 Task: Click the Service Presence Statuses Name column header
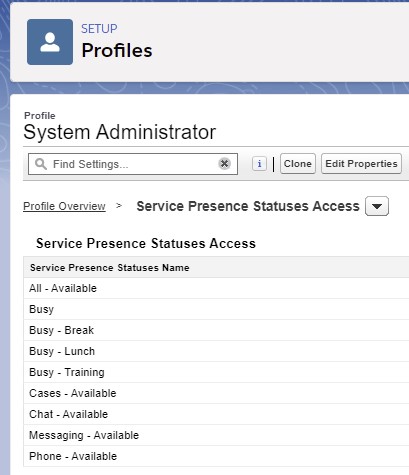coord(110,267)
